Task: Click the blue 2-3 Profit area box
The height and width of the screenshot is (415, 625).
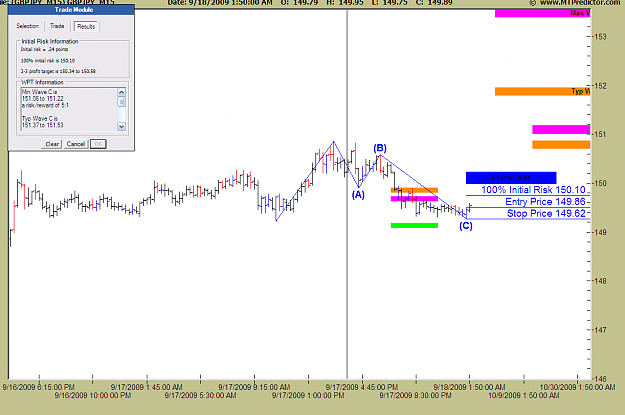Action: pos(511,178)
